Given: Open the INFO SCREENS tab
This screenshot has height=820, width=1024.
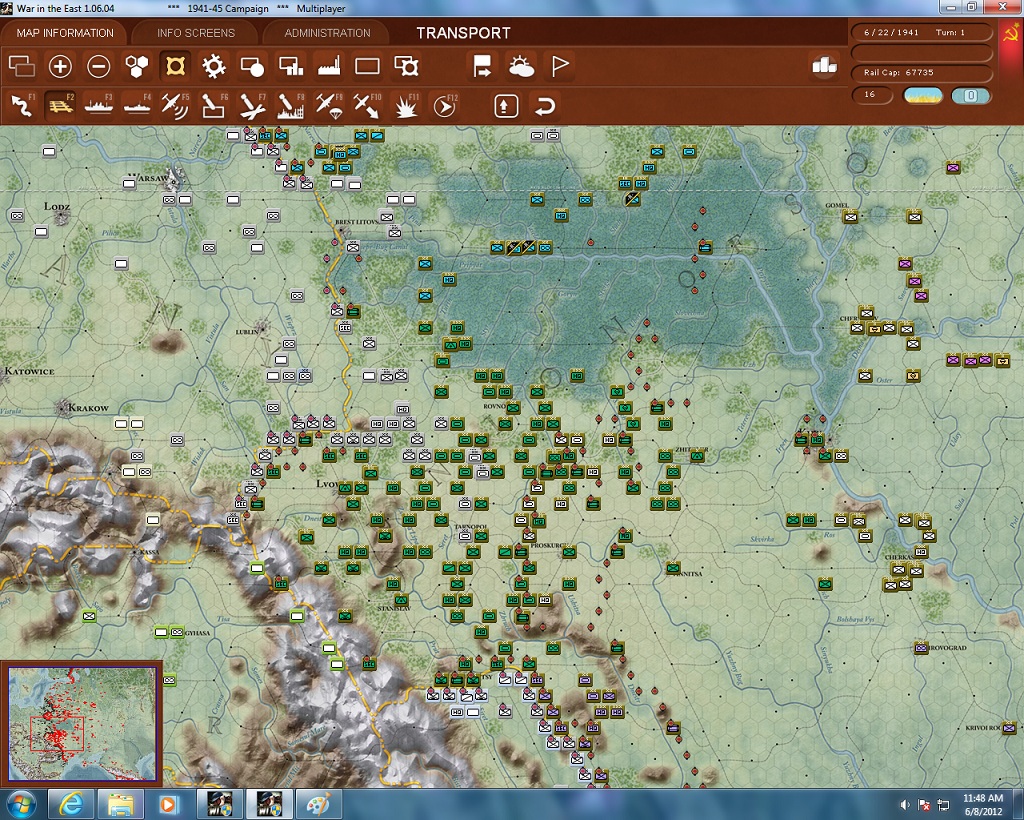Looking at the screenshot, I should point(195,33).
